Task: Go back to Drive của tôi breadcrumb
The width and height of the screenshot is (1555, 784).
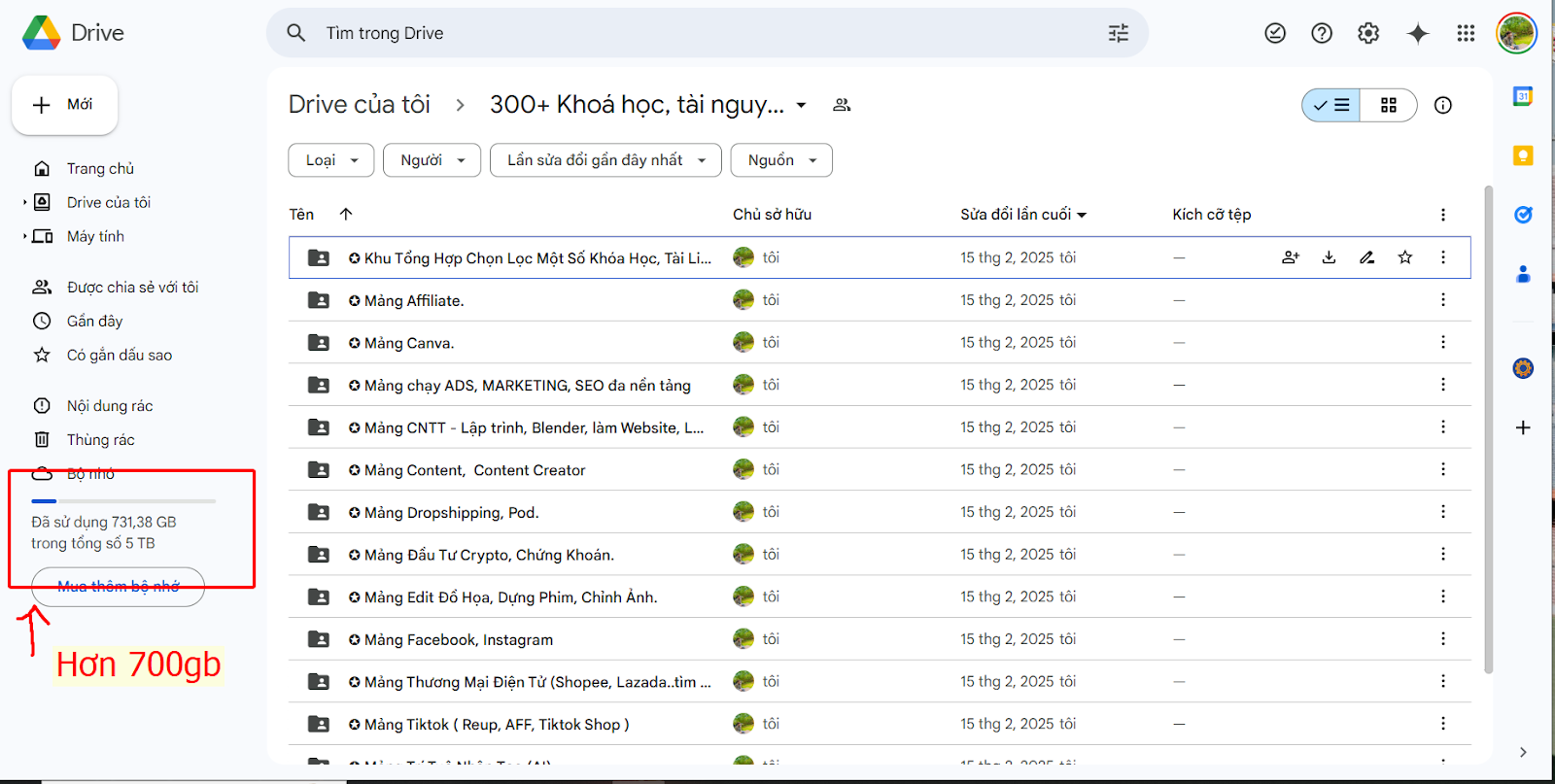Action: pos(359,105)
